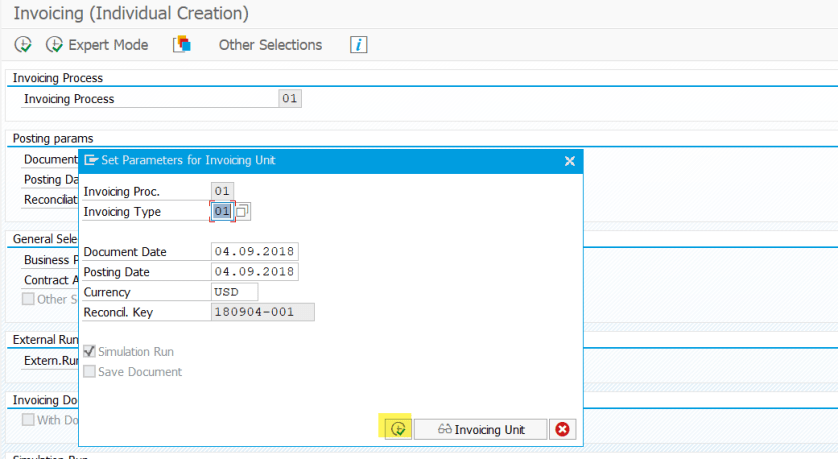Toggle the Simulation Run checkbox in the dialog
This screenshot has height=459, width=838.
[90, 351]
